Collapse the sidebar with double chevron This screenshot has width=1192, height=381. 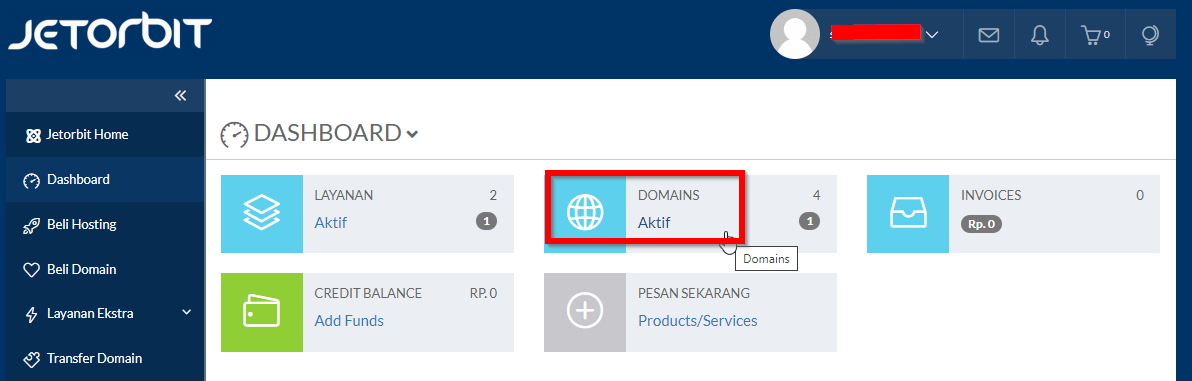click(x=180, y=95)
